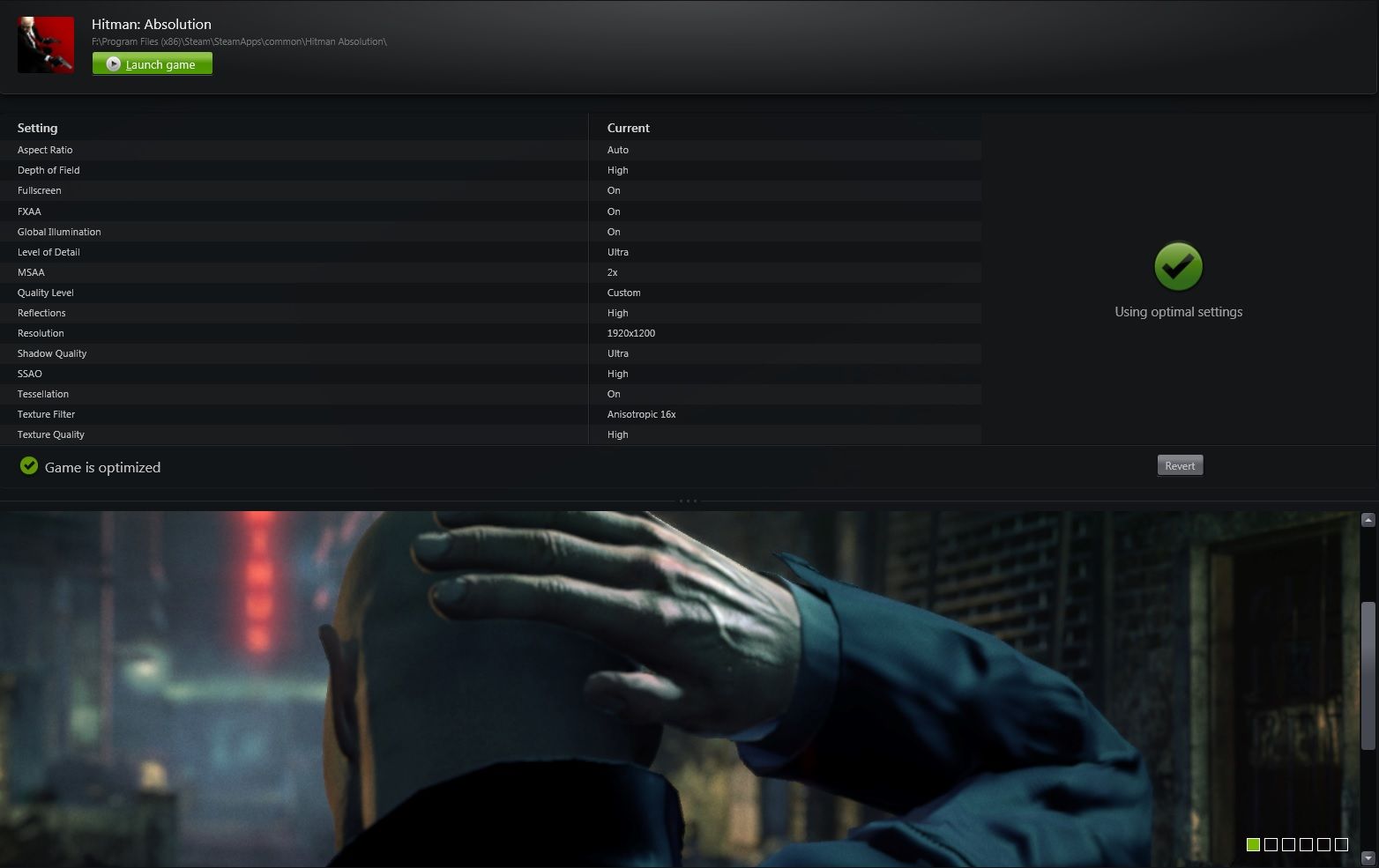Click the large green optimal settings checkmark
The width and height of the screenshot is (1379, 868).
(1178, 266)
